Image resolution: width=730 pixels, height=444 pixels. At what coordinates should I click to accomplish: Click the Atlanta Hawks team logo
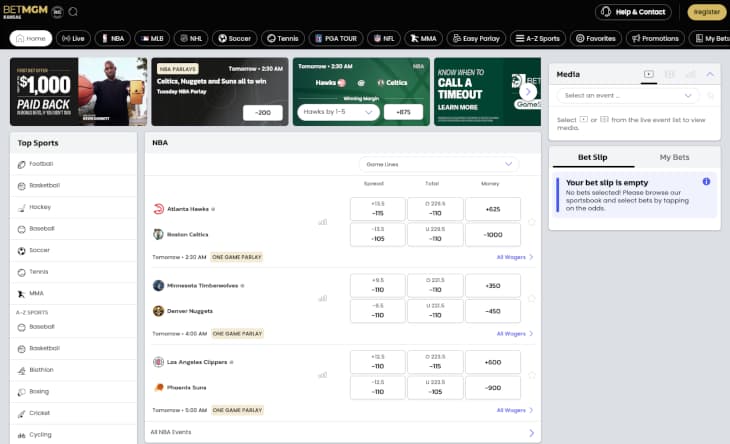coord(159,209)
